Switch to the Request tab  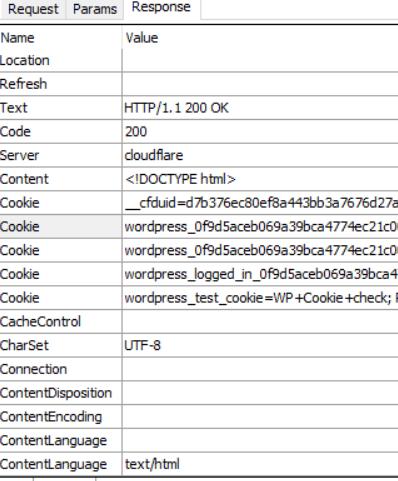[33, 10]
